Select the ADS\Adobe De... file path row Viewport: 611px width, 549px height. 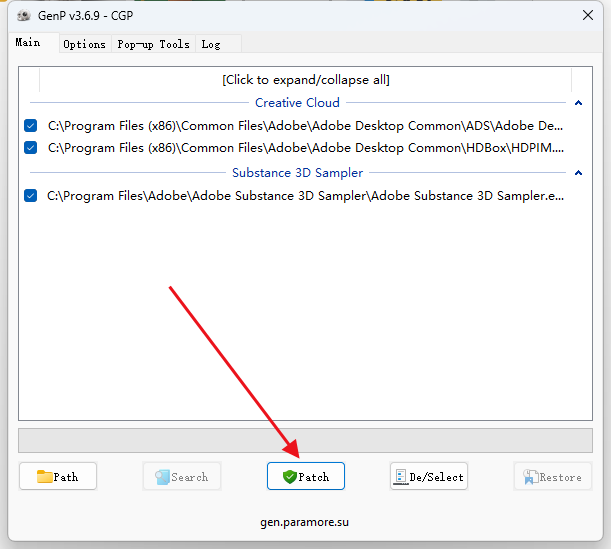pyautogui.click(x=306, y=126)
